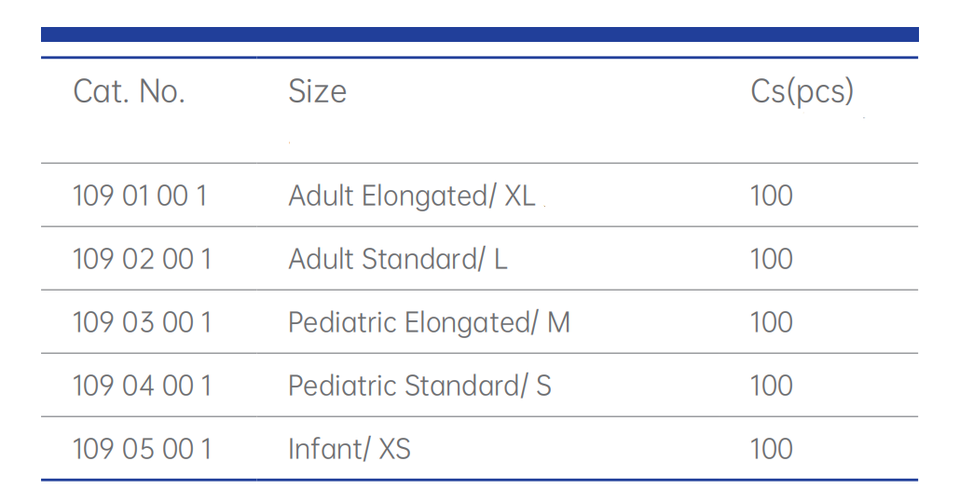Screen dimensions: 960x502
Task: Select catalog number 109 05 00 1
Action: [x=142, y=449]
